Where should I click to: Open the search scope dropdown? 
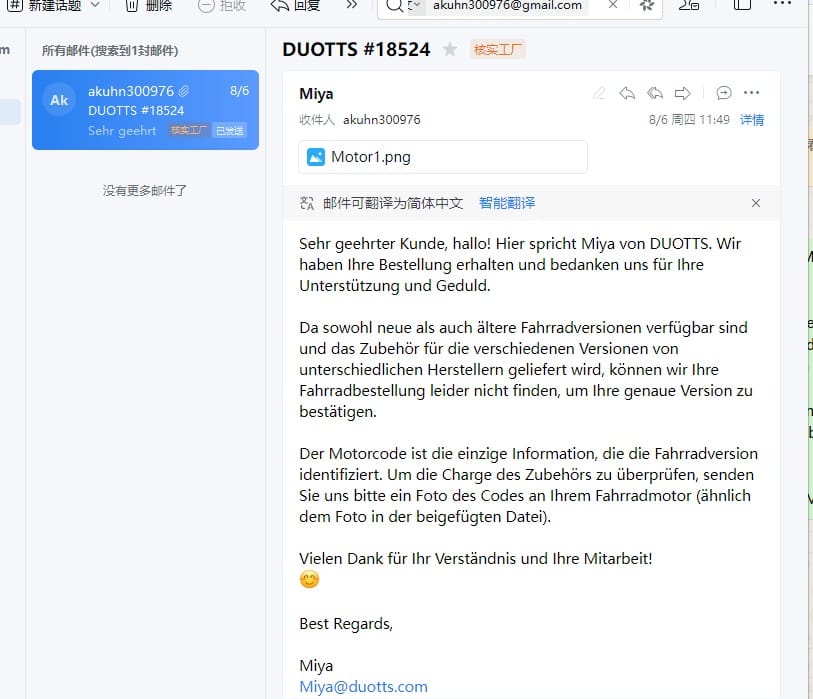[416, 6]
